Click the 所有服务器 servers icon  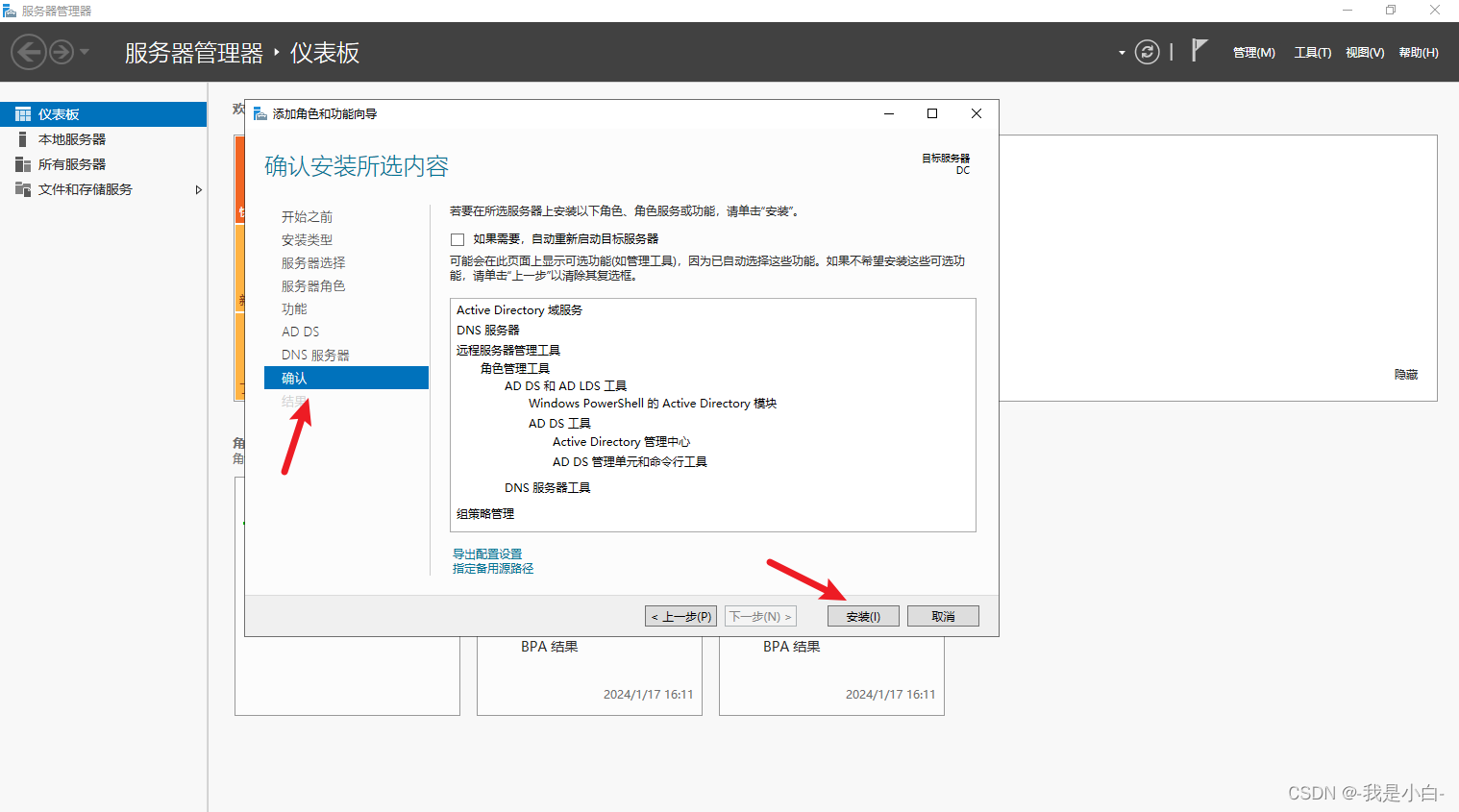pyautogui.click(x=23, y=164)
